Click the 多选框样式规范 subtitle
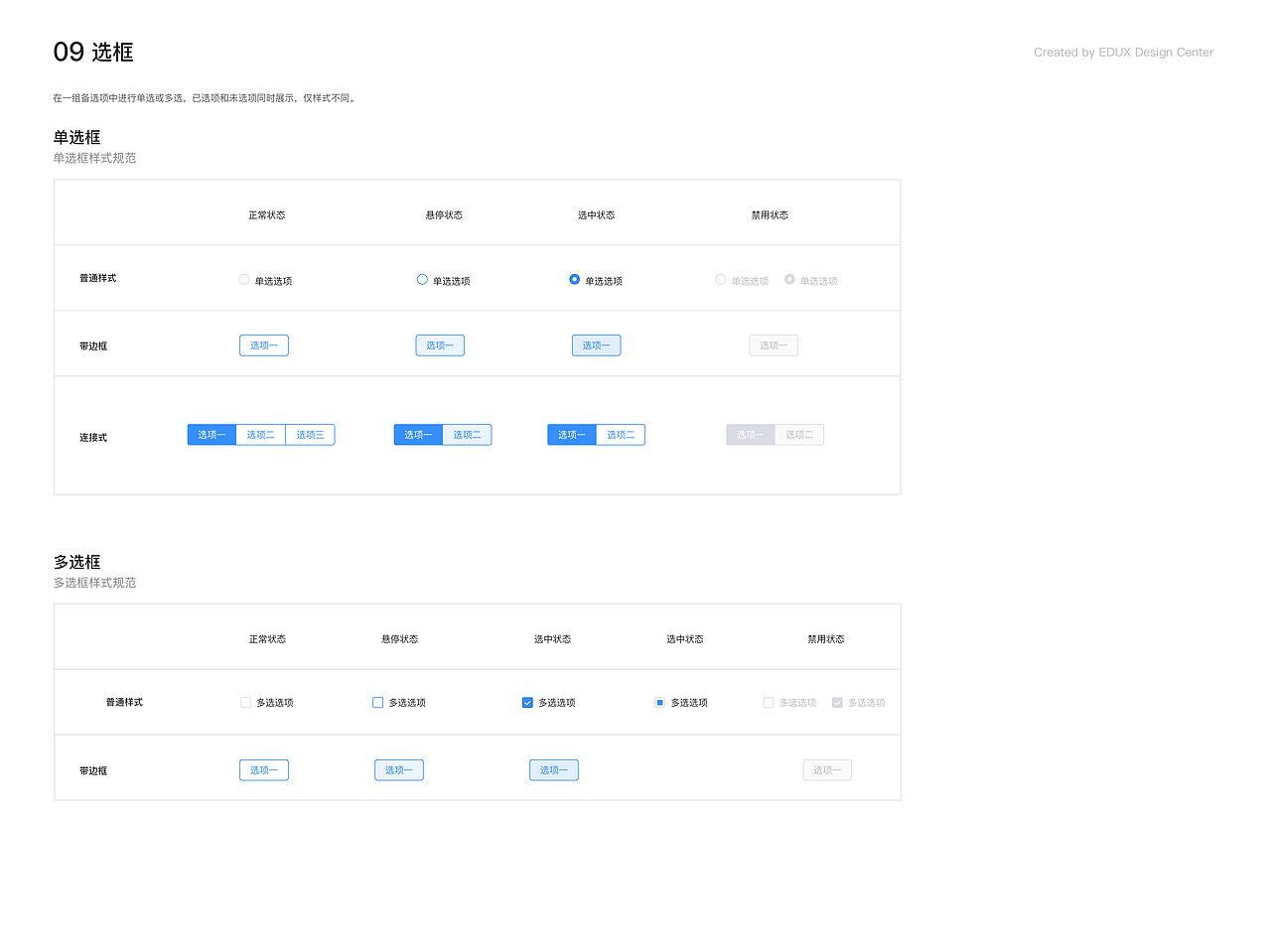This screenshot has height=952, width=1271. tap(94, 583)
